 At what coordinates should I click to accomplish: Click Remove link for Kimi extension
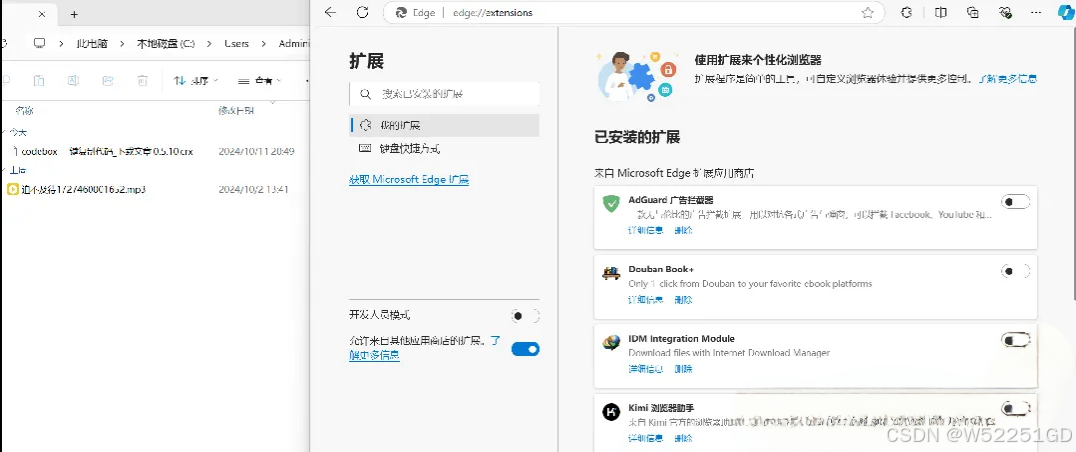[x=683, y=438]
